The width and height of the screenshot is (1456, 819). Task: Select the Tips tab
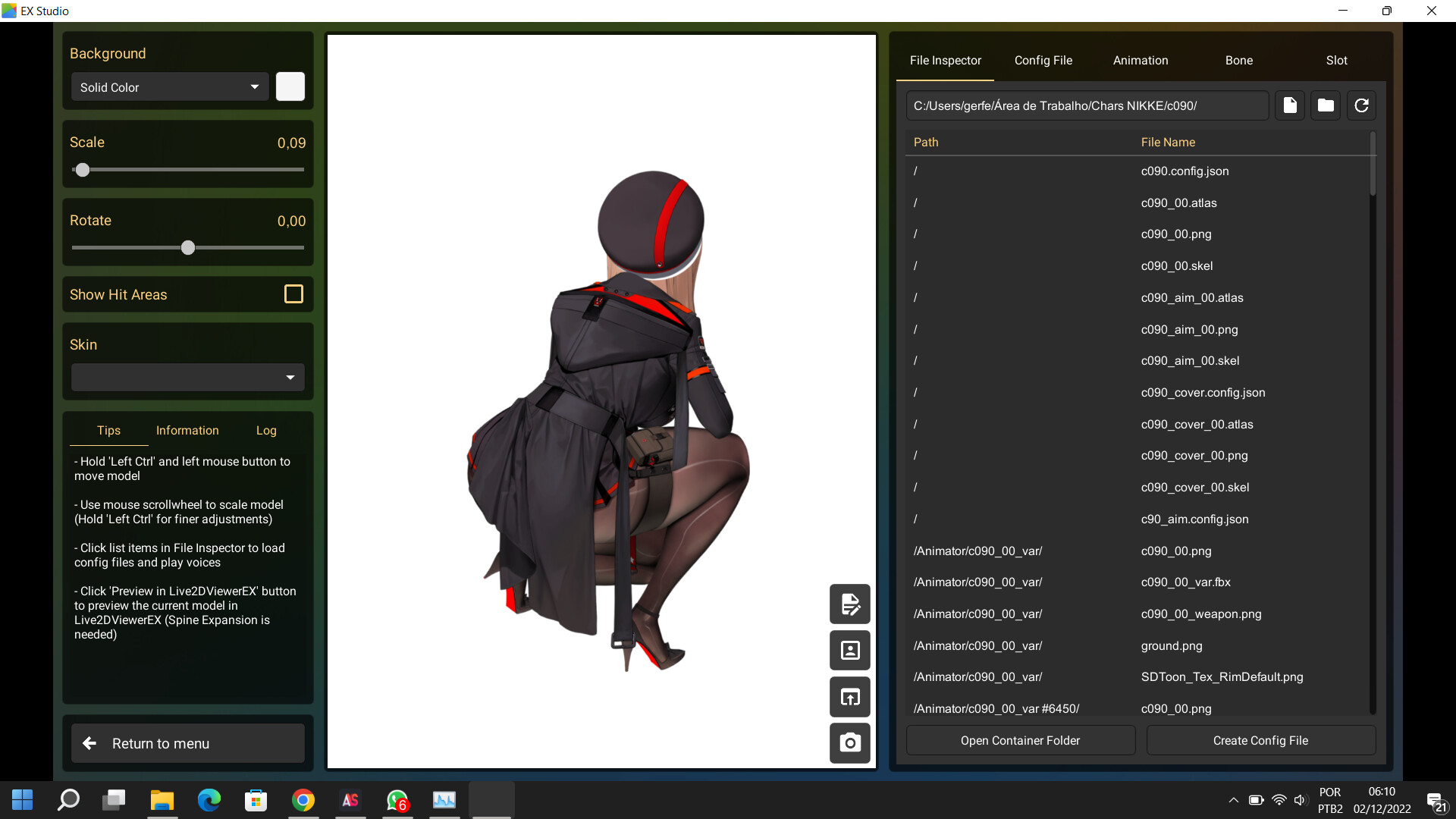pyautogui.click(x=108, y=430)
